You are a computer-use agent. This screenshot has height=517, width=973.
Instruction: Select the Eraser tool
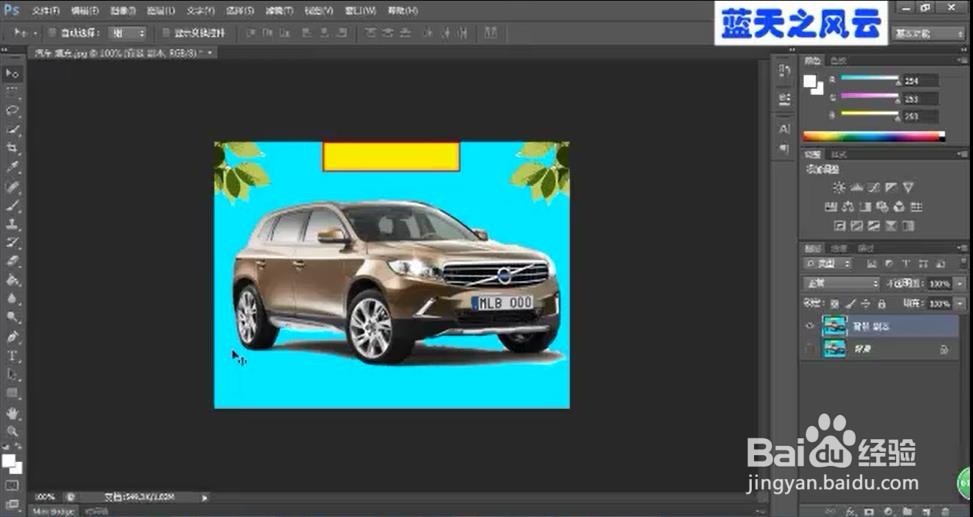12,261
